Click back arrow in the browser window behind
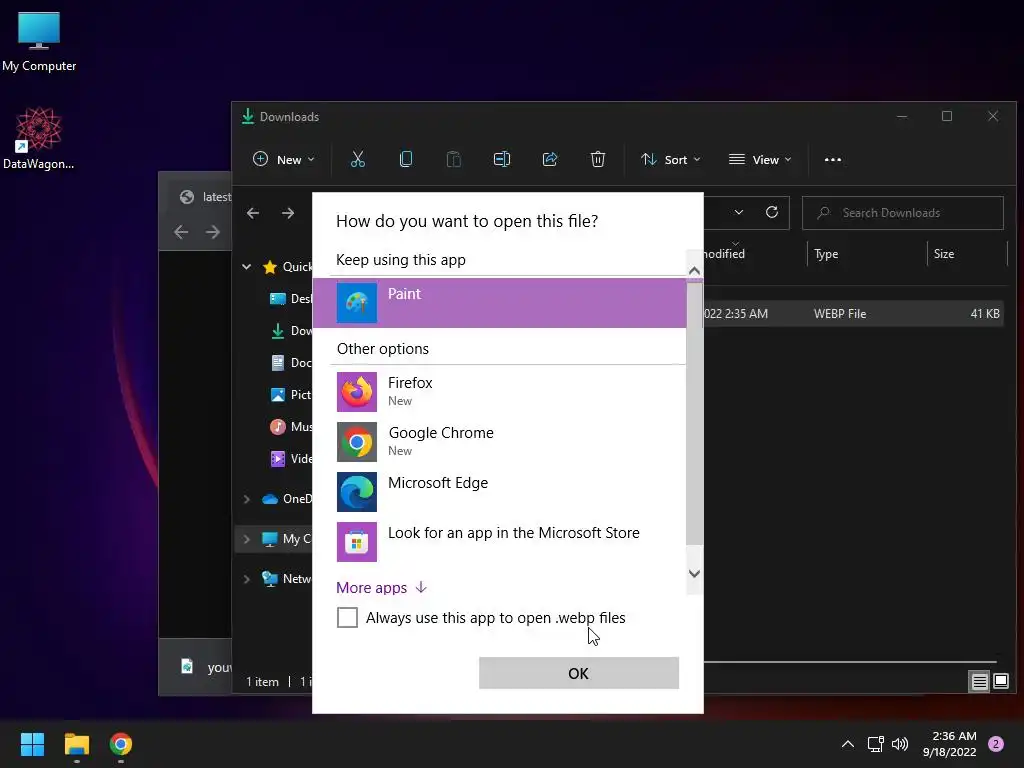The image size is (1024, 768). (181, 232)
